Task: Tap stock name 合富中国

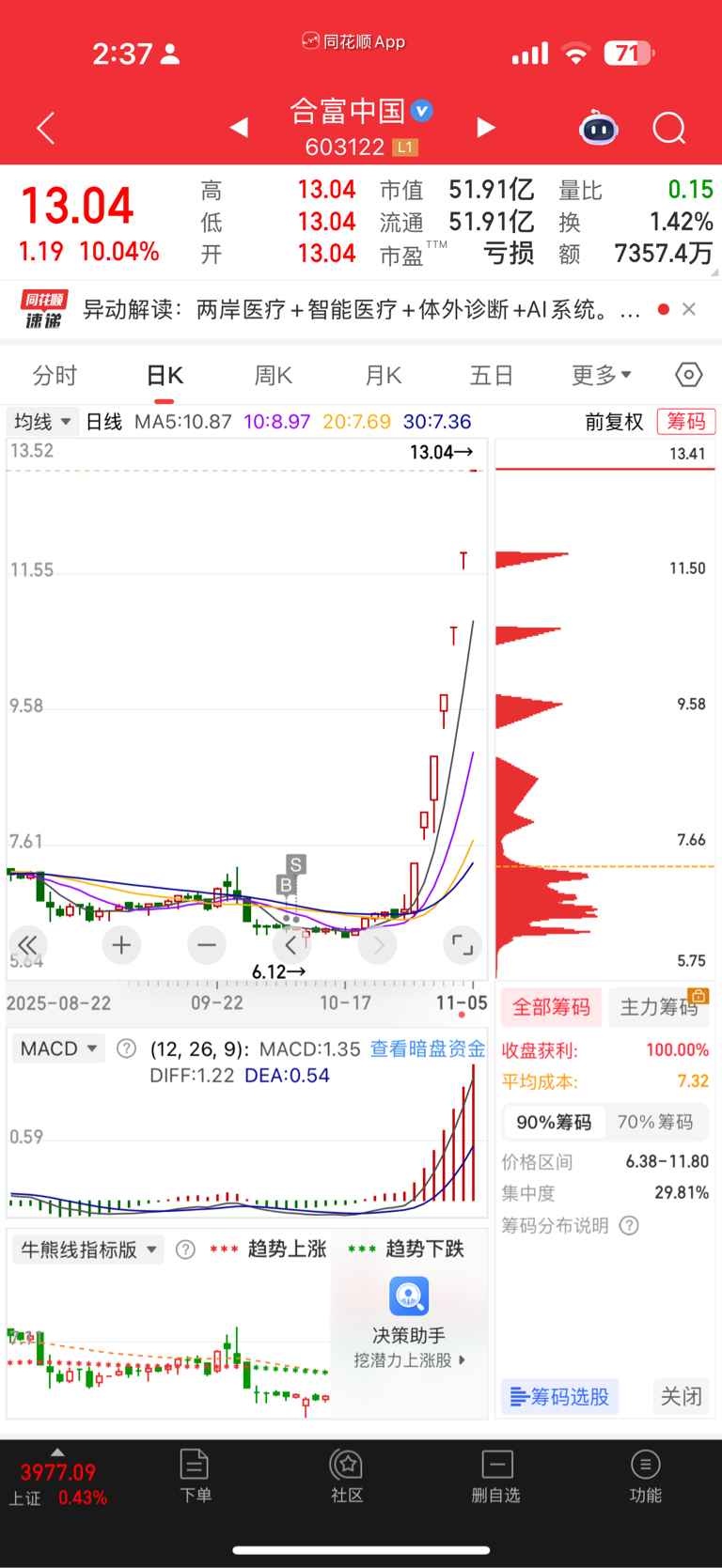Action: [x=347, y=111]
